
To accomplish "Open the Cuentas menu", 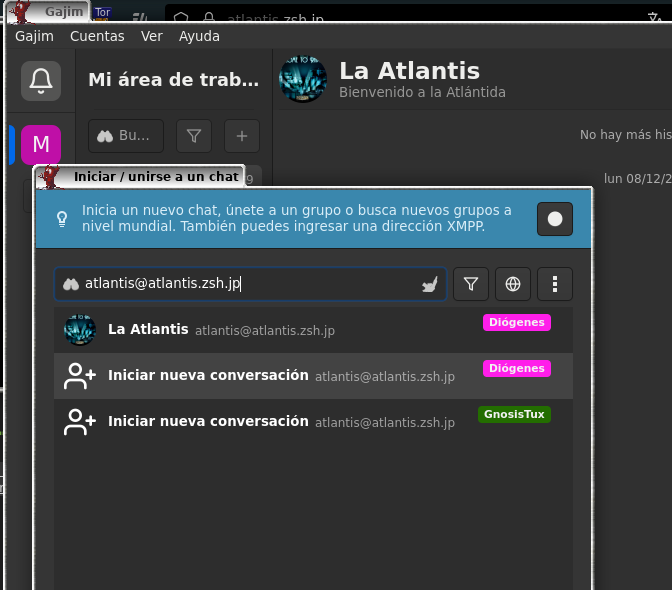I will (97, 36).
